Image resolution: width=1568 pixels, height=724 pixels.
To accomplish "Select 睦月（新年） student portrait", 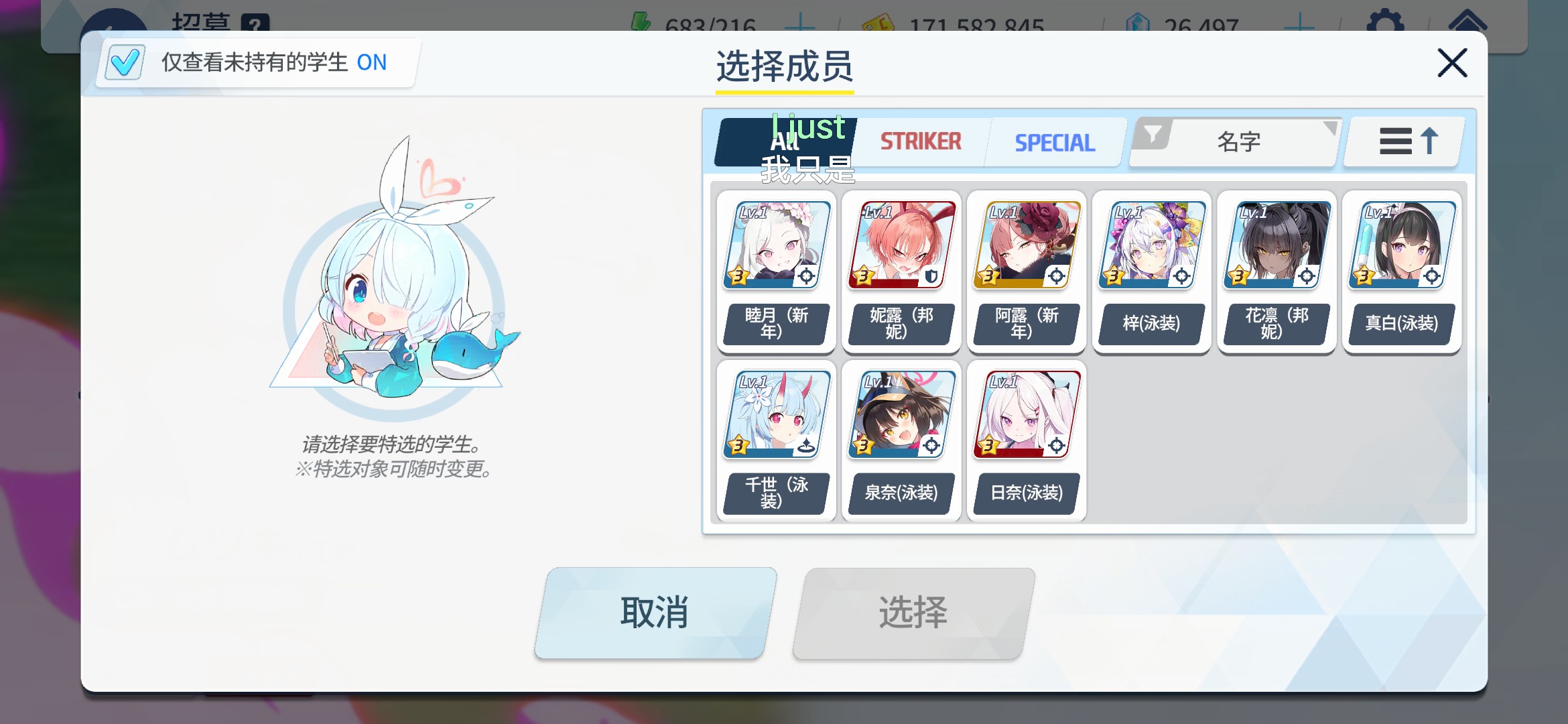I will [x=777, y=245].
